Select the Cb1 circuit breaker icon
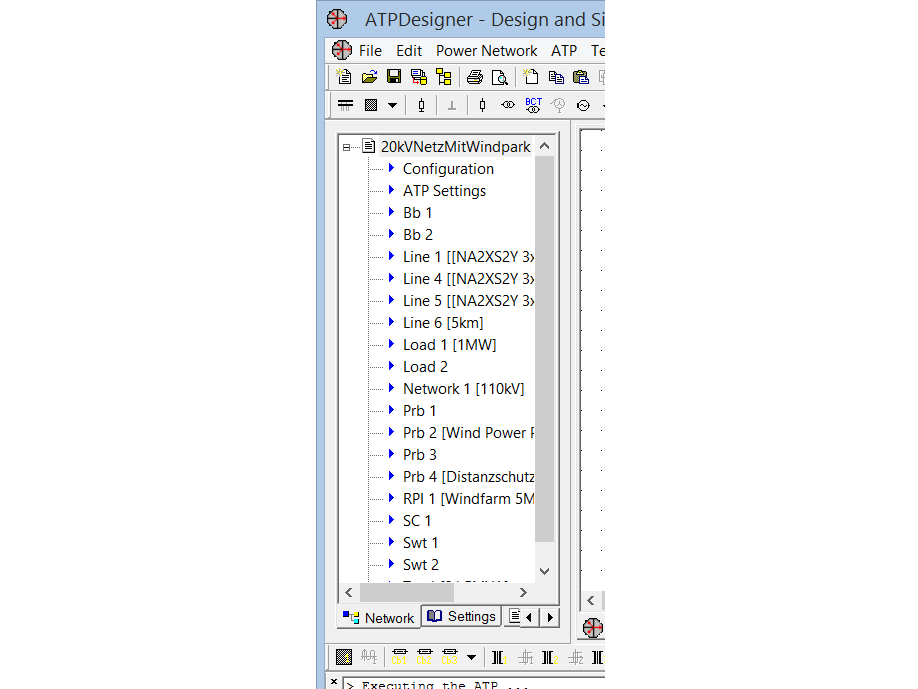Image resolution: width=918 pixels, height=689 pixels. pos(399,657)
